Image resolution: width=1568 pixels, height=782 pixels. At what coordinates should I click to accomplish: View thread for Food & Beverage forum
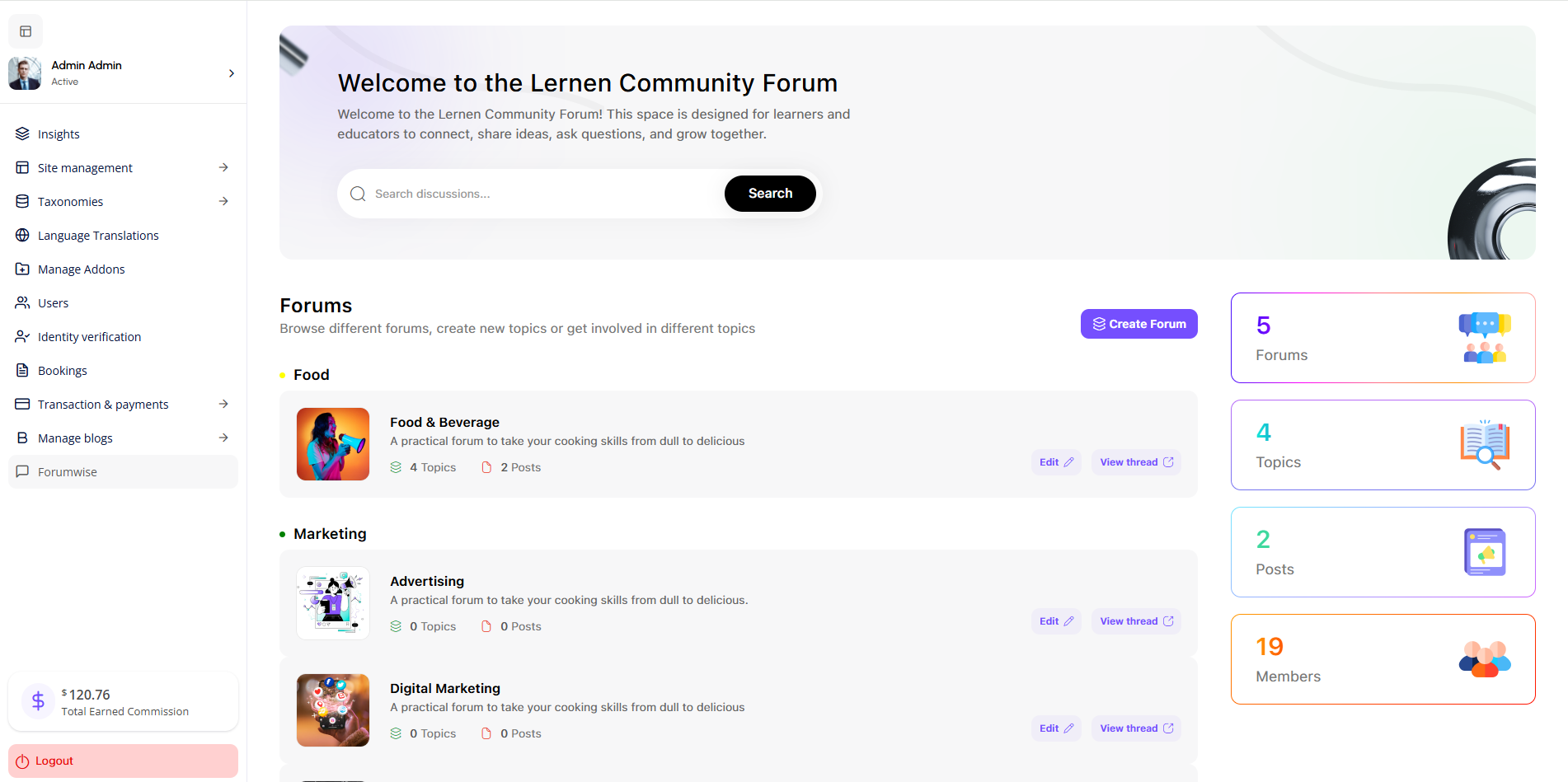1135,461
